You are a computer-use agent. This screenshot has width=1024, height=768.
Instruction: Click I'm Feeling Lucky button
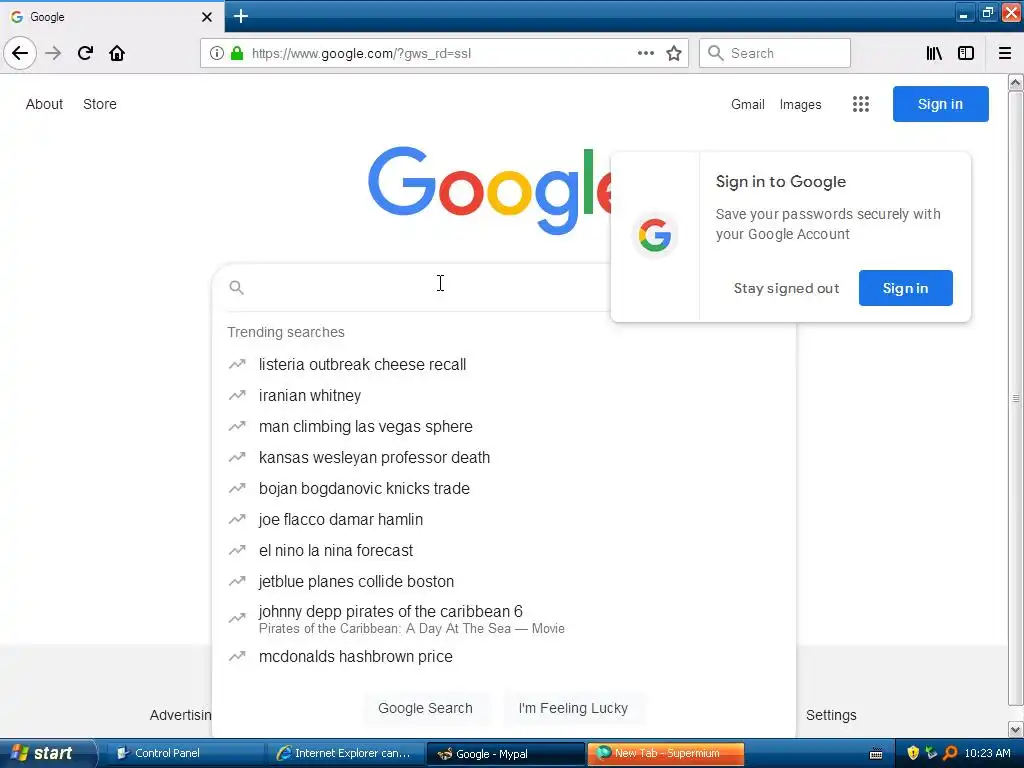(x=573, y=708)
